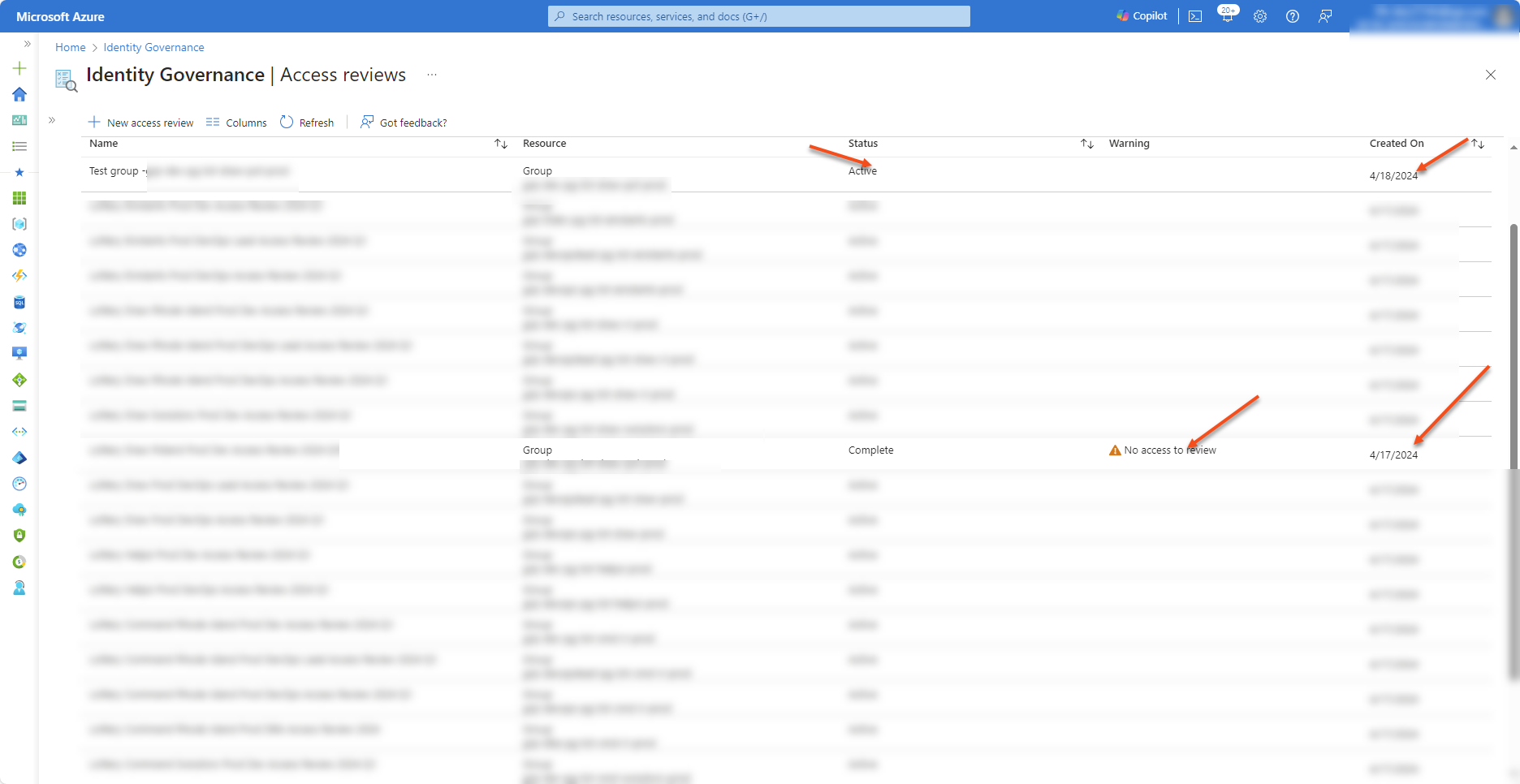Click the Warning column header
This screenshot has height=784, width=1520.
[x=1129, y=144]
